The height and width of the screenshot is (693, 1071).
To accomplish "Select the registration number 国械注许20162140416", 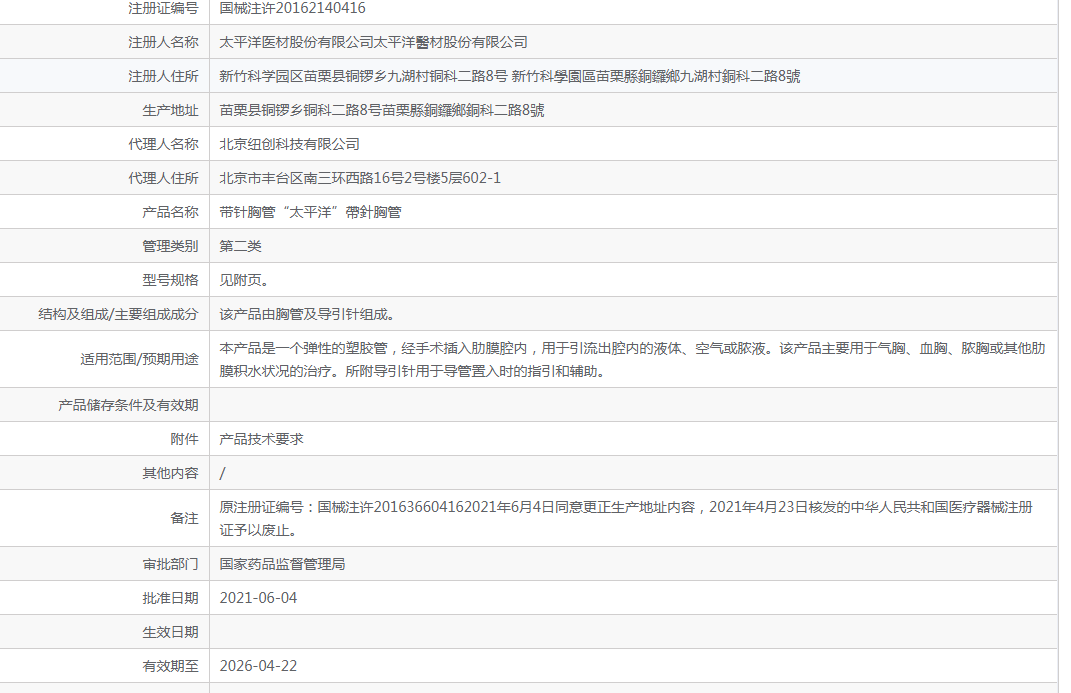I will click(x=292, y=8).
